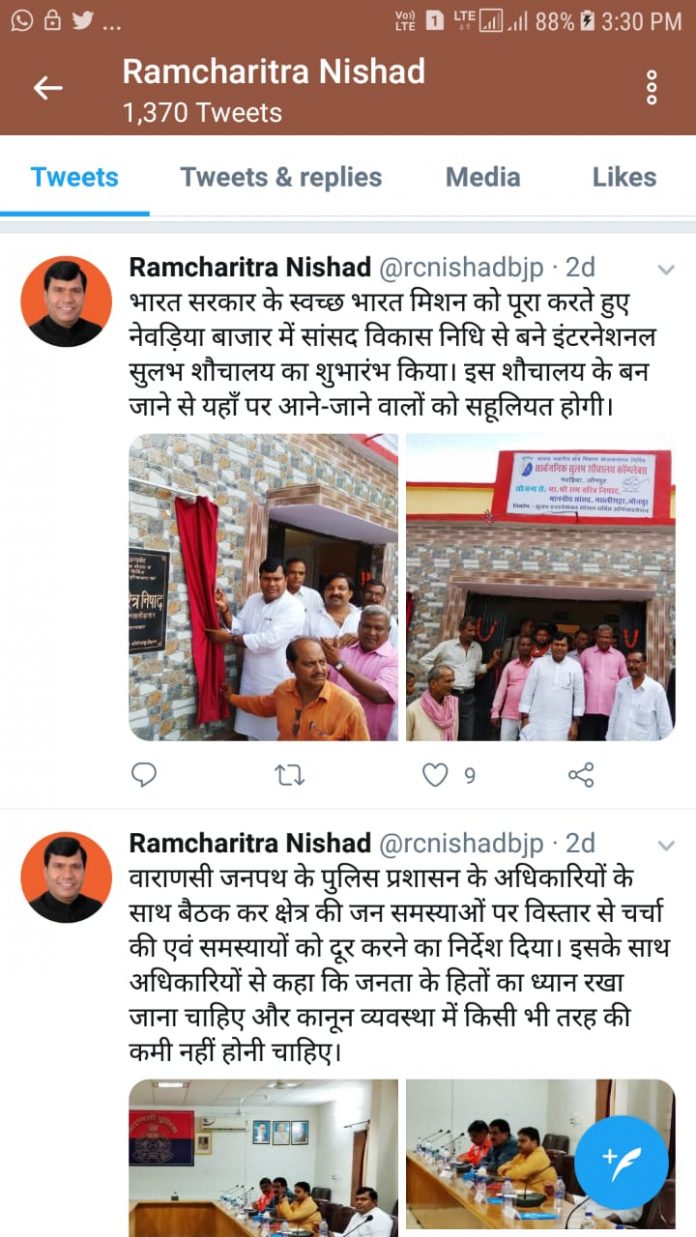The width and height of the screenshot is (696, 1237).
Task: View the police meeting room photo
Action: [263, 1158]
